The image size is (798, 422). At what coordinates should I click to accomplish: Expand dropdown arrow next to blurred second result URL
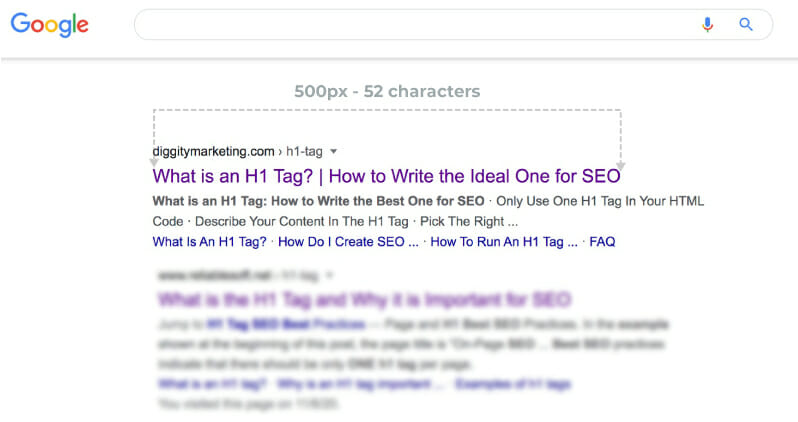[330, 274]
